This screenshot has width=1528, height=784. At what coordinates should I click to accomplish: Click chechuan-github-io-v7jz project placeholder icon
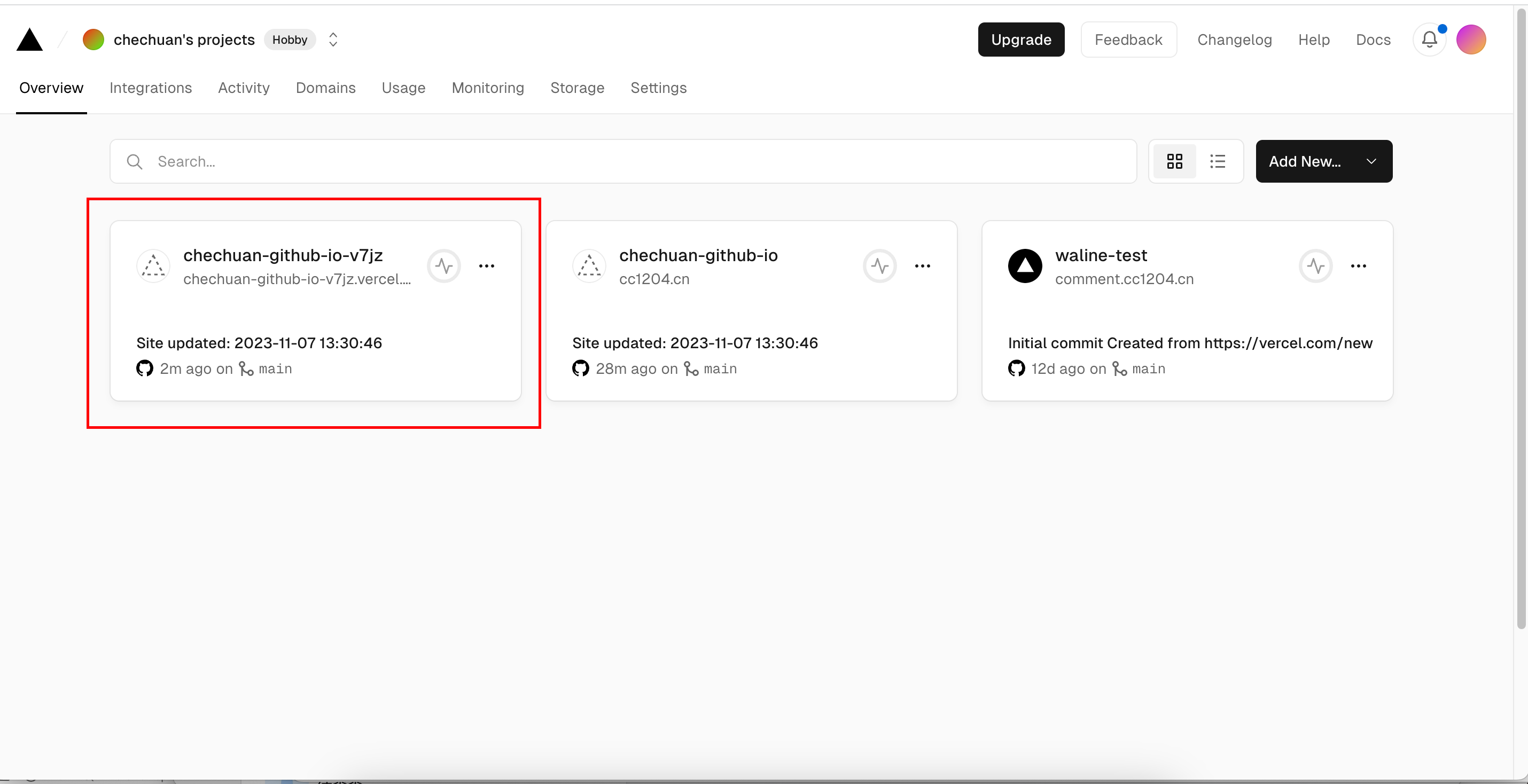[x=153, y=265]
